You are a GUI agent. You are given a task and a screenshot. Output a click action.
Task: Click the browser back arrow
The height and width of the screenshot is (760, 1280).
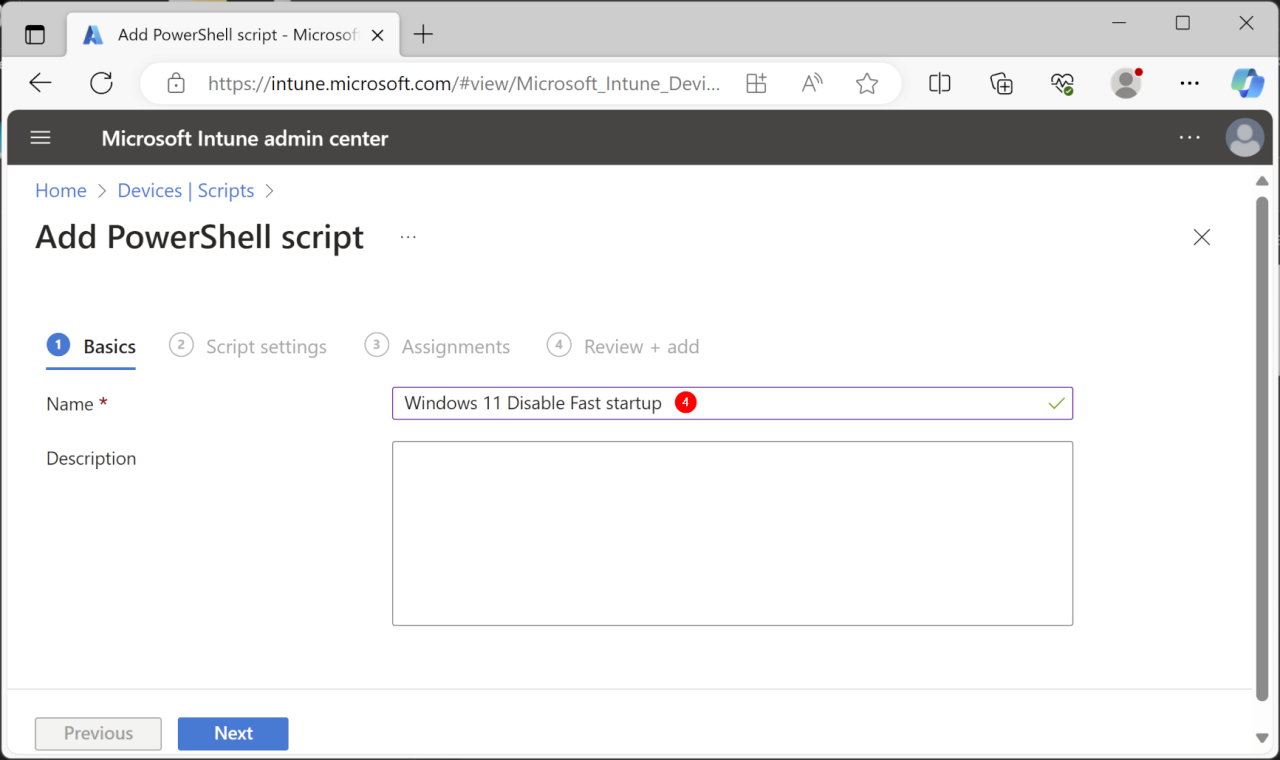pos(40,84)
